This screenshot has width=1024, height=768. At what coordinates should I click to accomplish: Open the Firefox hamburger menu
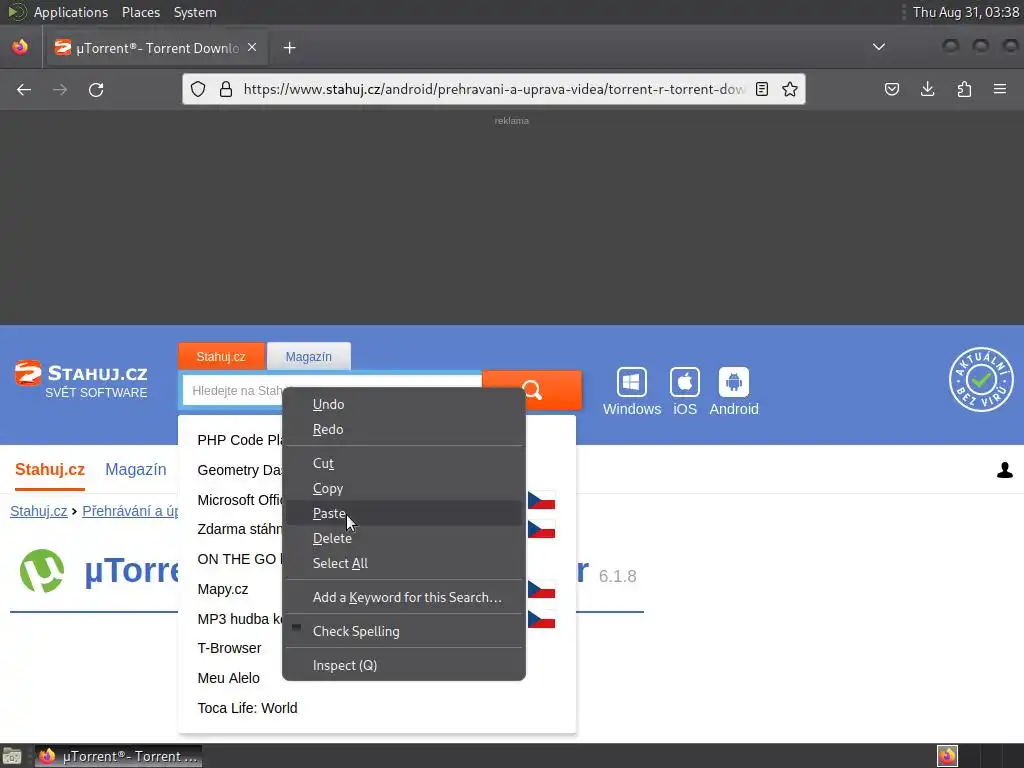[x=1000, y=89]
